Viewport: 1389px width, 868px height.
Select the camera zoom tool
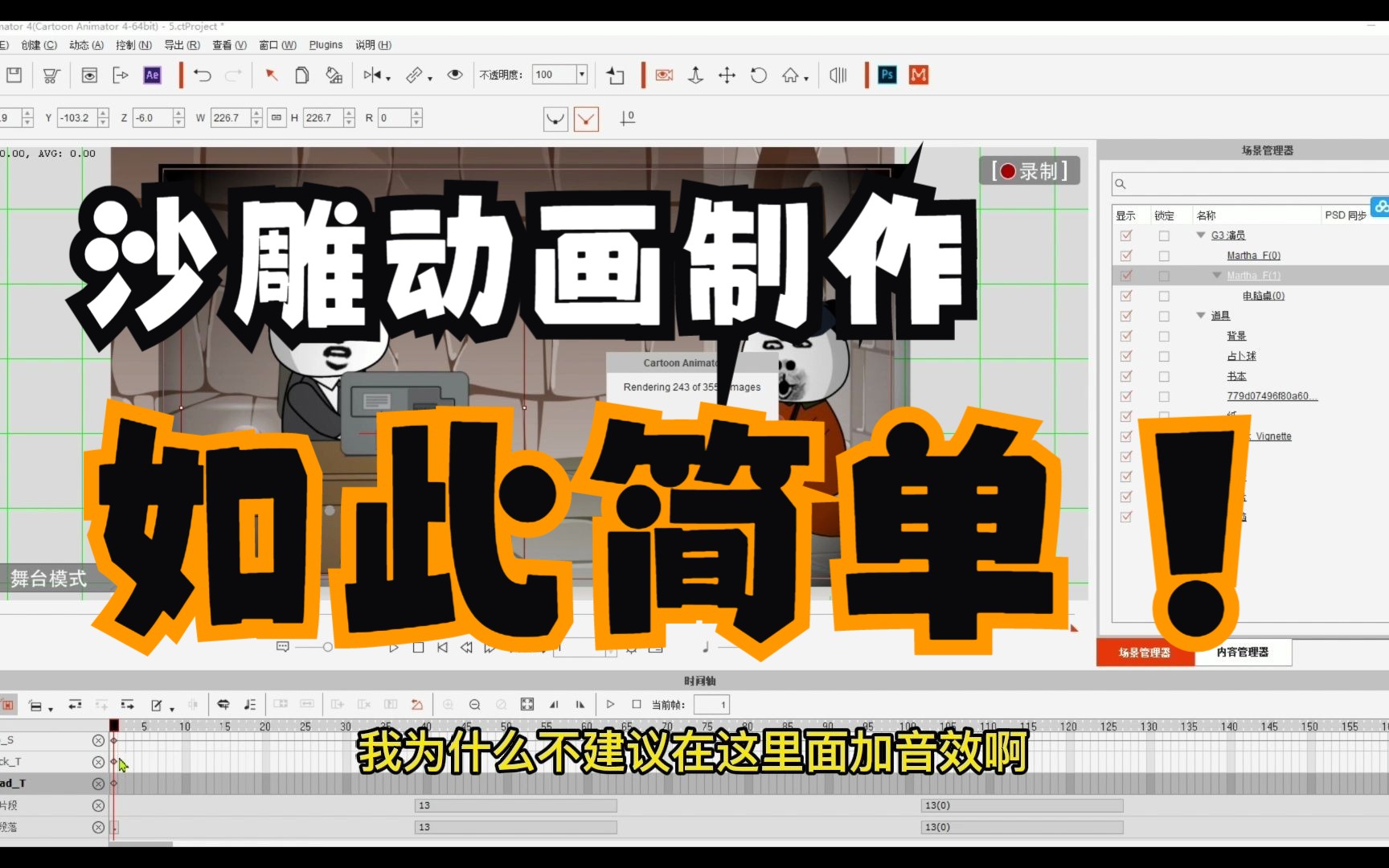(x=696, y=75)
